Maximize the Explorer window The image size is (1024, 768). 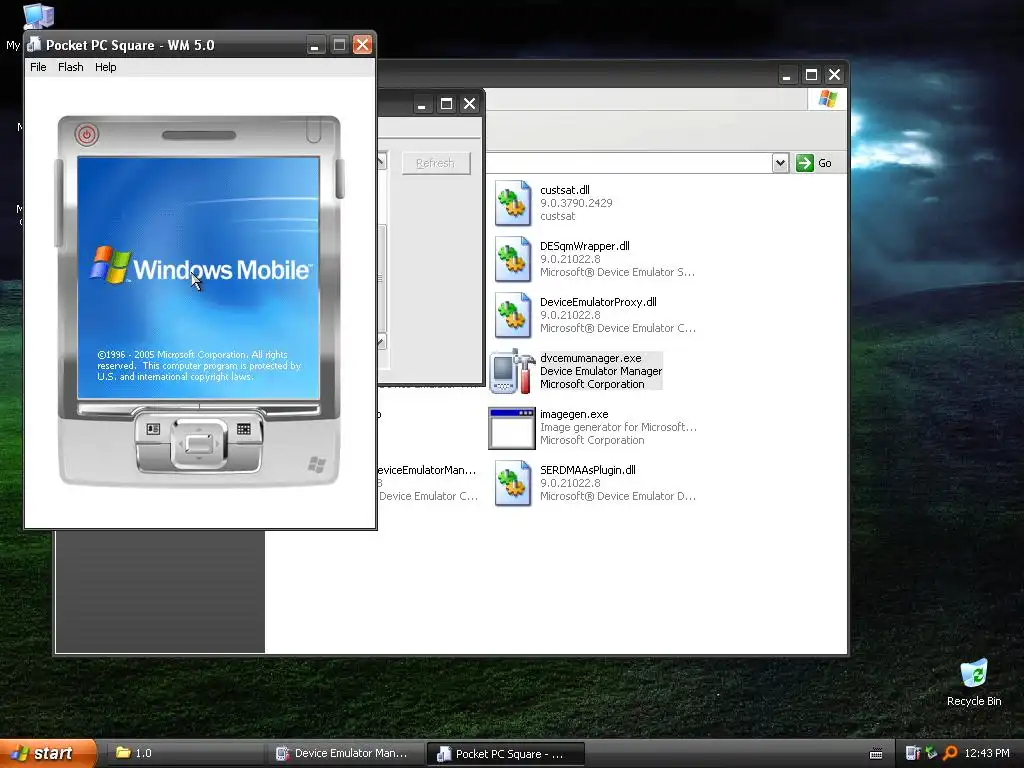click(811, 75)
